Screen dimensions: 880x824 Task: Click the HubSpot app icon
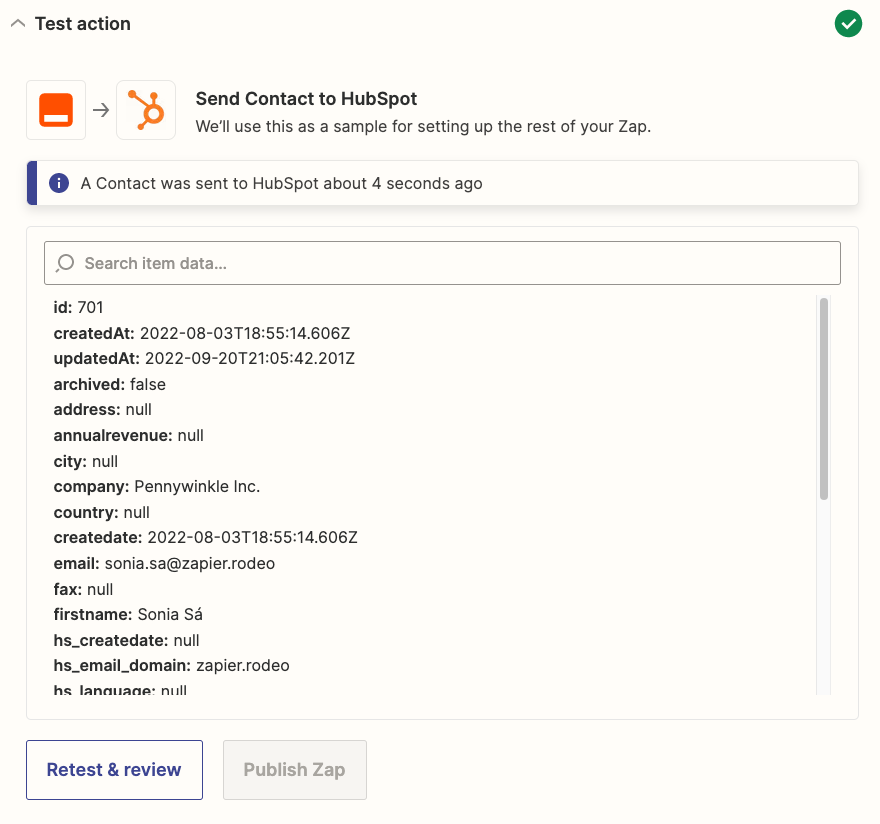coord(146,110)
